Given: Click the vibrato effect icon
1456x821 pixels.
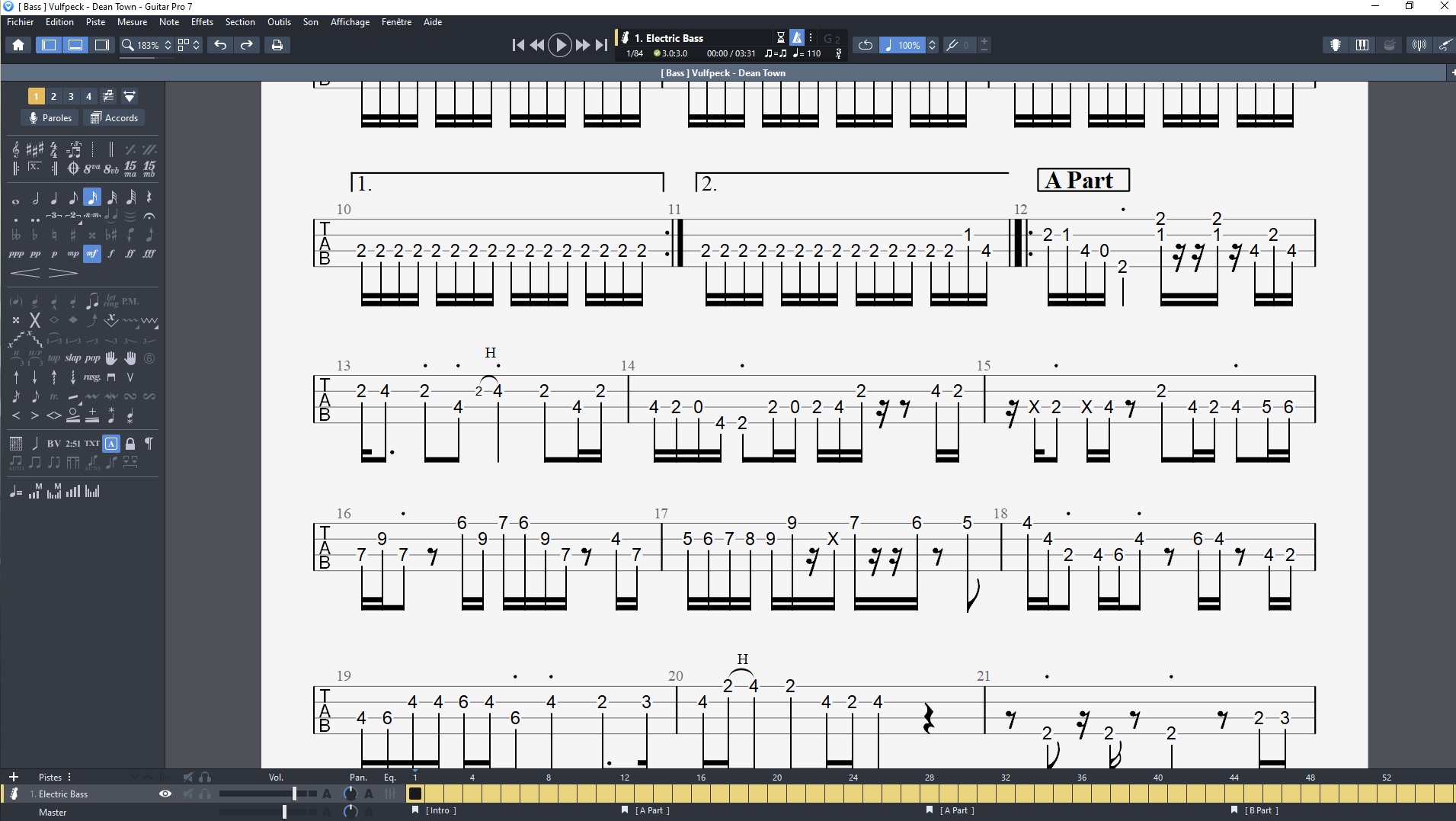Looking at the screenshot, I should point(130,320).
